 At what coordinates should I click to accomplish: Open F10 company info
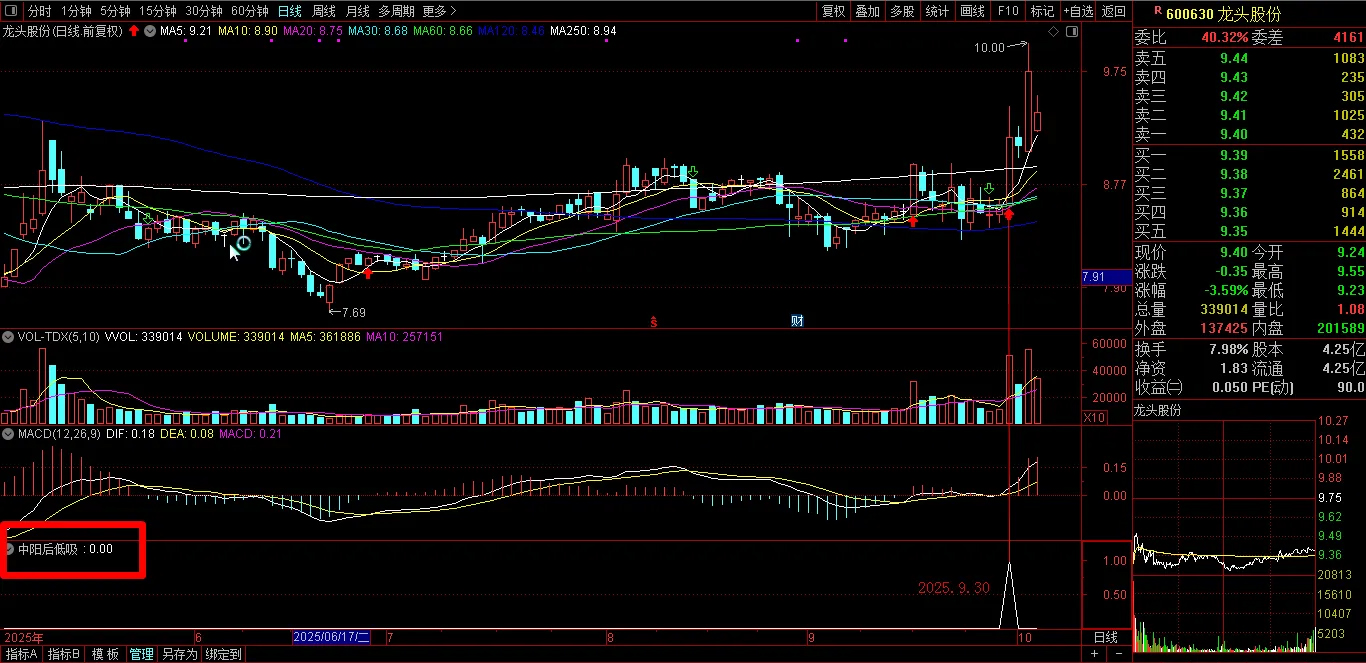1008,11
